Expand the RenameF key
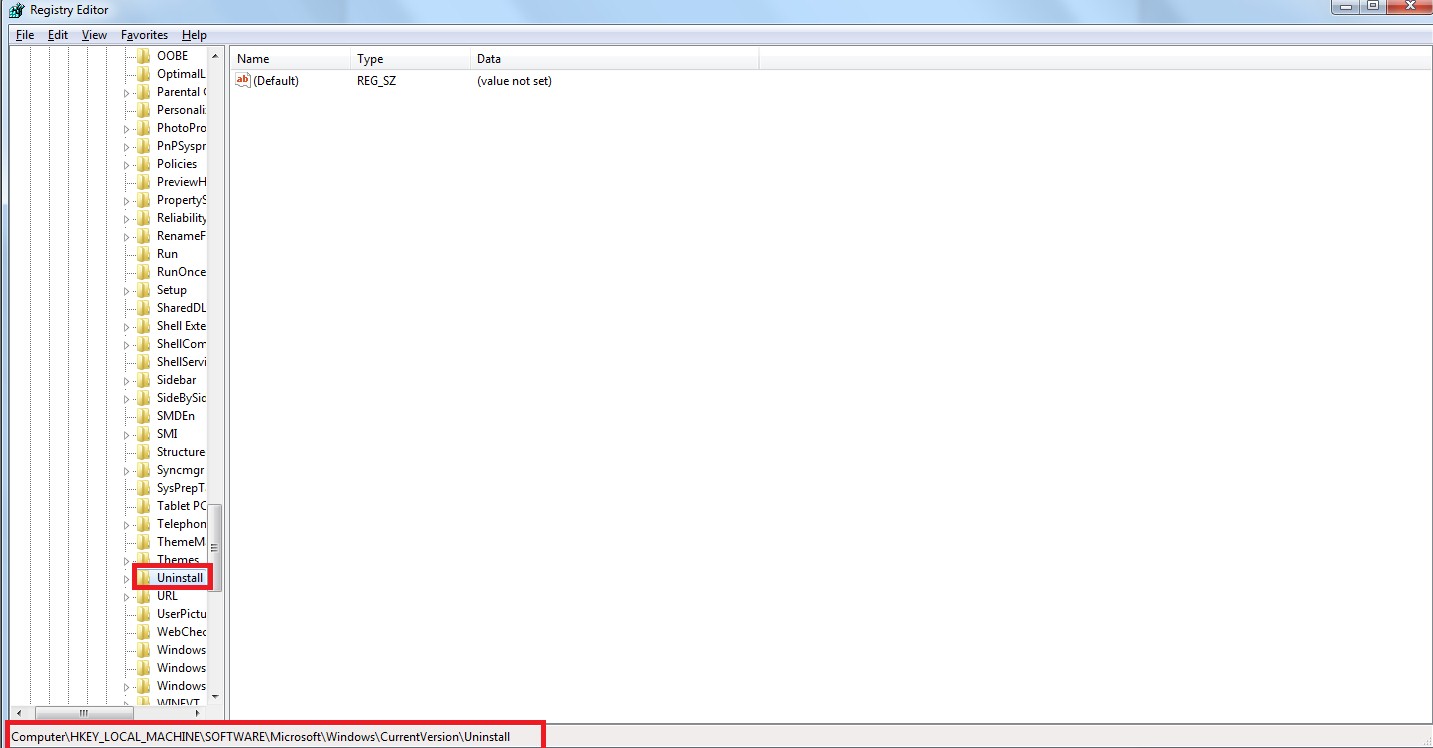 pos(127,237)
